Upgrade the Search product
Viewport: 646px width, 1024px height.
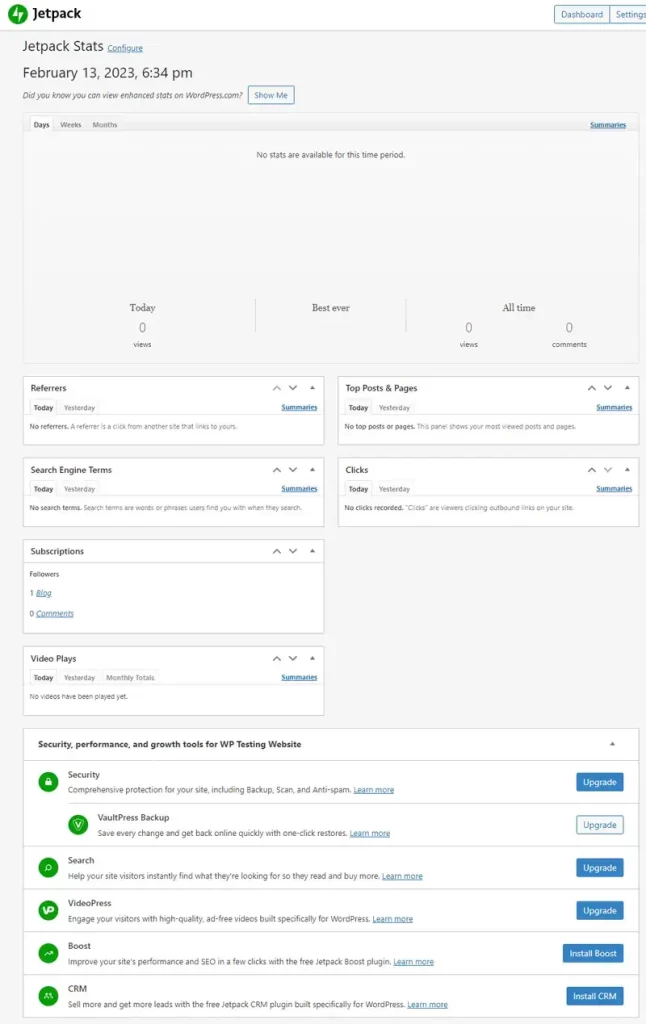pyautogui.click(x=600, y=868)
